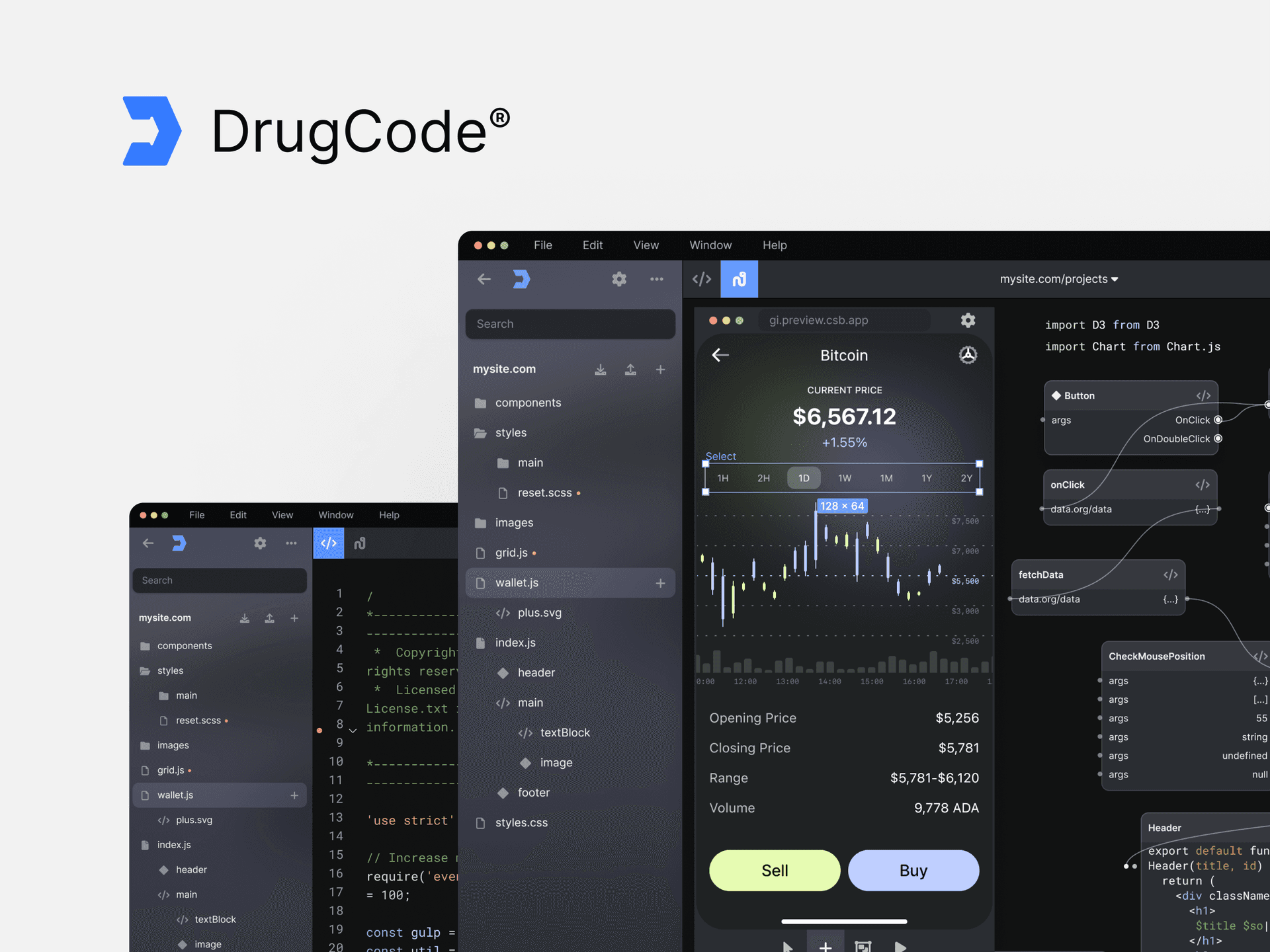Click the back arrow in front window sidebar
Screen dimensions: 1270x952
(x=484, y=279)
